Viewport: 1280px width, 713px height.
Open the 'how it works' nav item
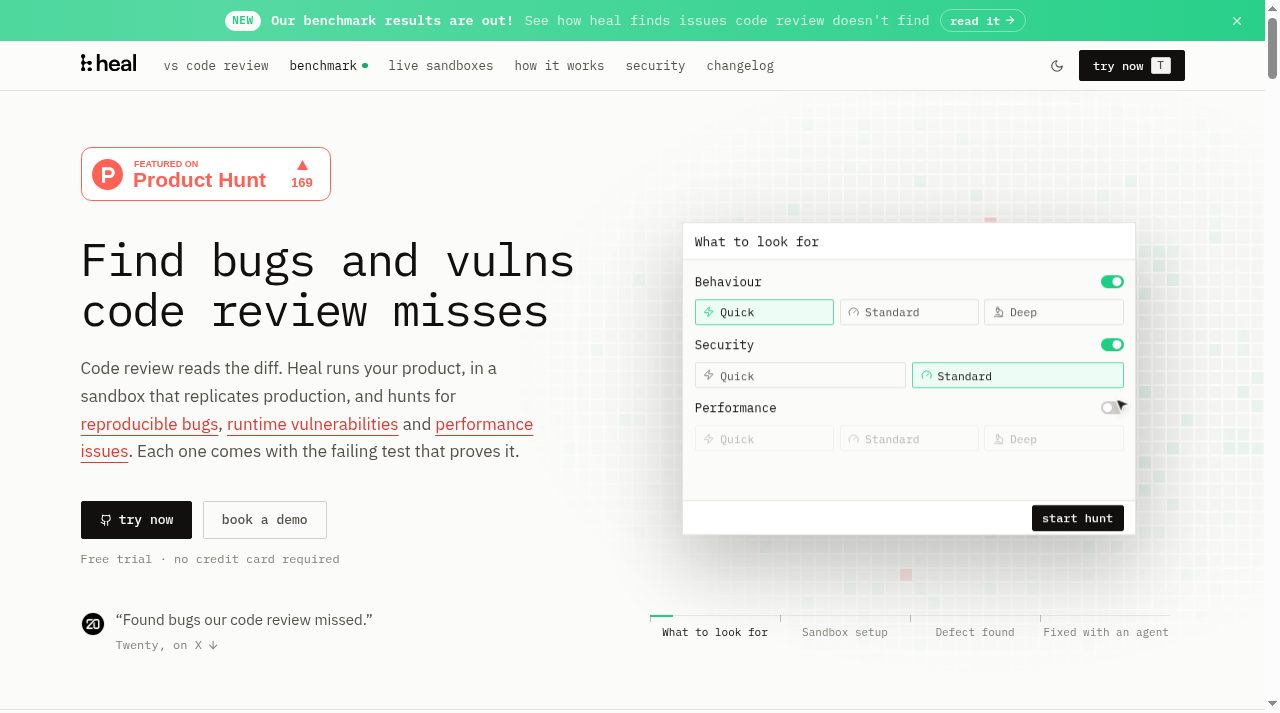(x=559, y=66)
